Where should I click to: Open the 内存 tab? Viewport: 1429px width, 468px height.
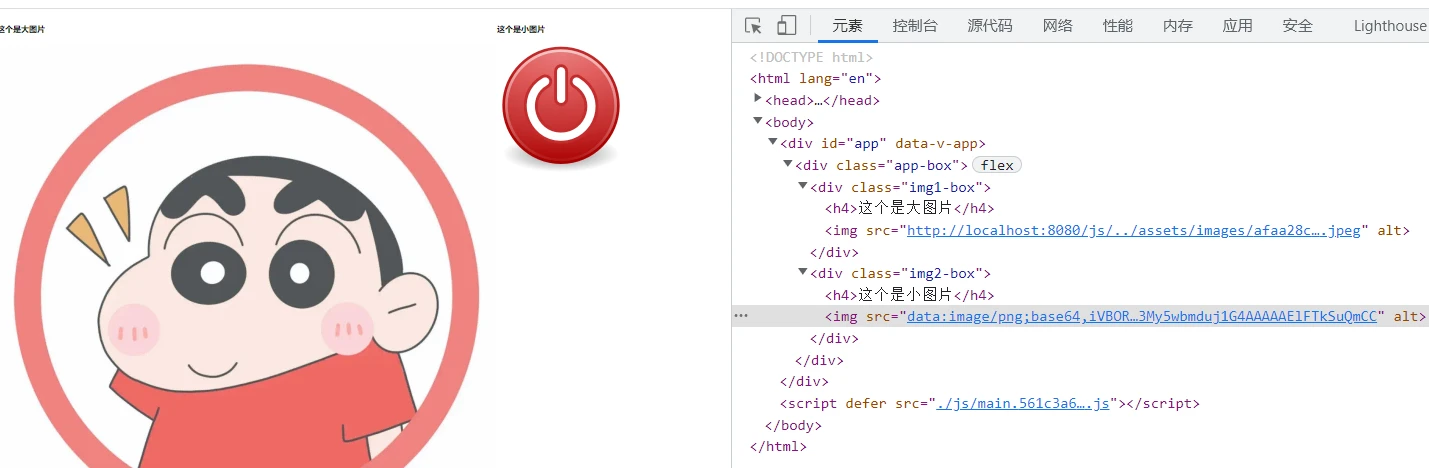(x=1178, y=26)
